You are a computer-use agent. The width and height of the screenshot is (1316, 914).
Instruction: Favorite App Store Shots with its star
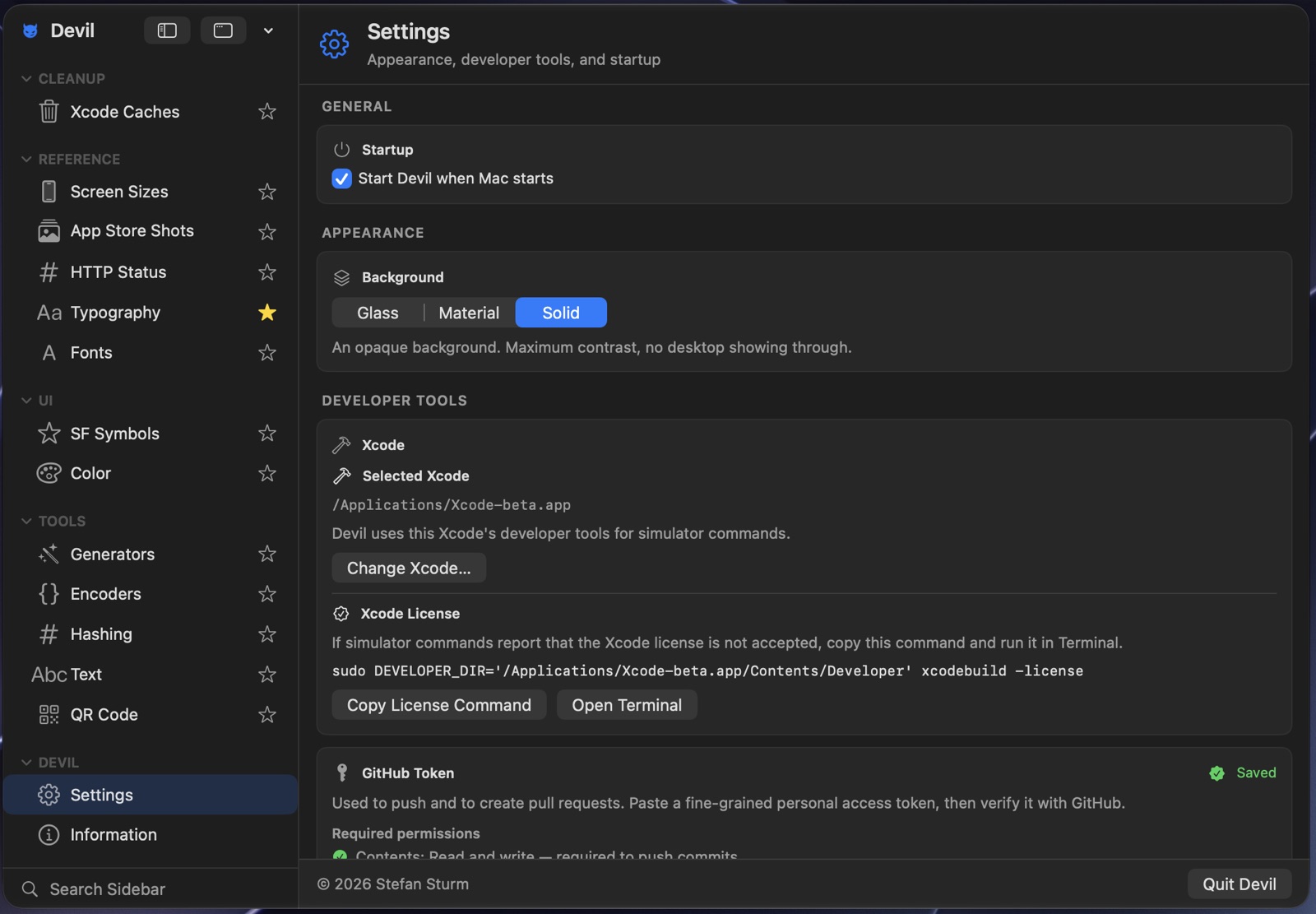267,232
